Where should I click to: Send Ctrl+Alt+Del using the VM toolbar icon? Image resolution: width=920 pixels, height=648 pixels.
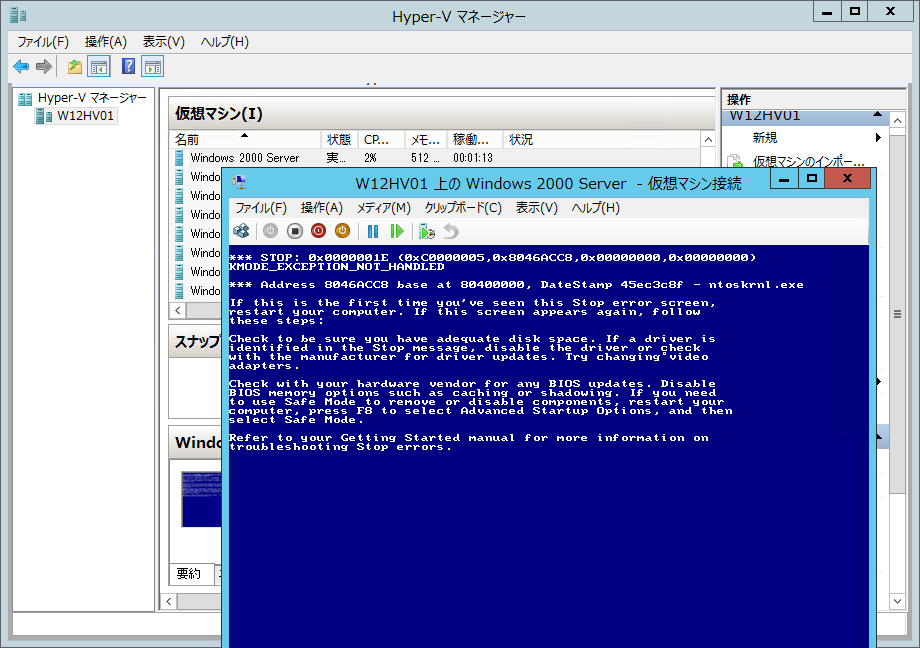coord(241,231)
